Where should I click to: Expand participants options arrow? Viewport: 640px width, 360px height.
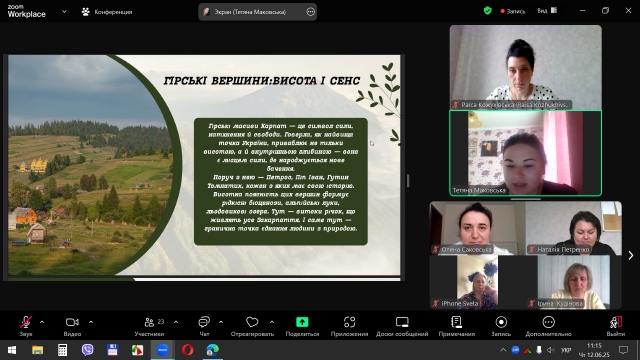[176, 322]
